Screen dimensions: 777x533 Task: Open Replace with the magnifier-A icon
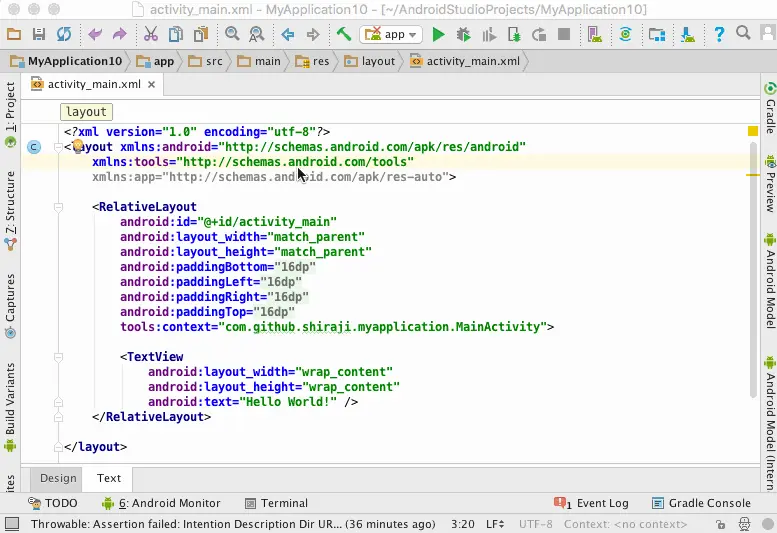click(256, 34)
